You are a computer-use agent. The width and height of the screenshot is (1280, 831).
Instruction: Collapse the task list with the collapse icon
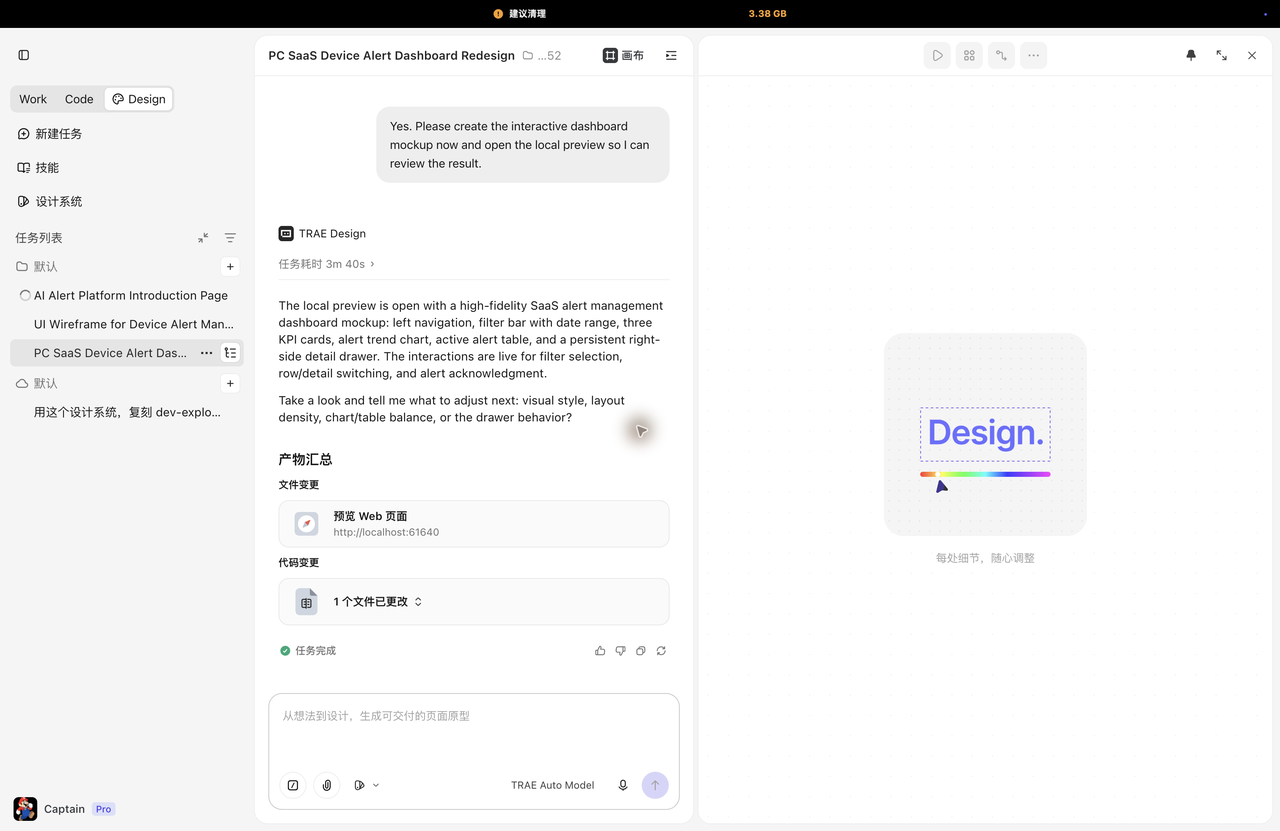(x=203, y=238)
